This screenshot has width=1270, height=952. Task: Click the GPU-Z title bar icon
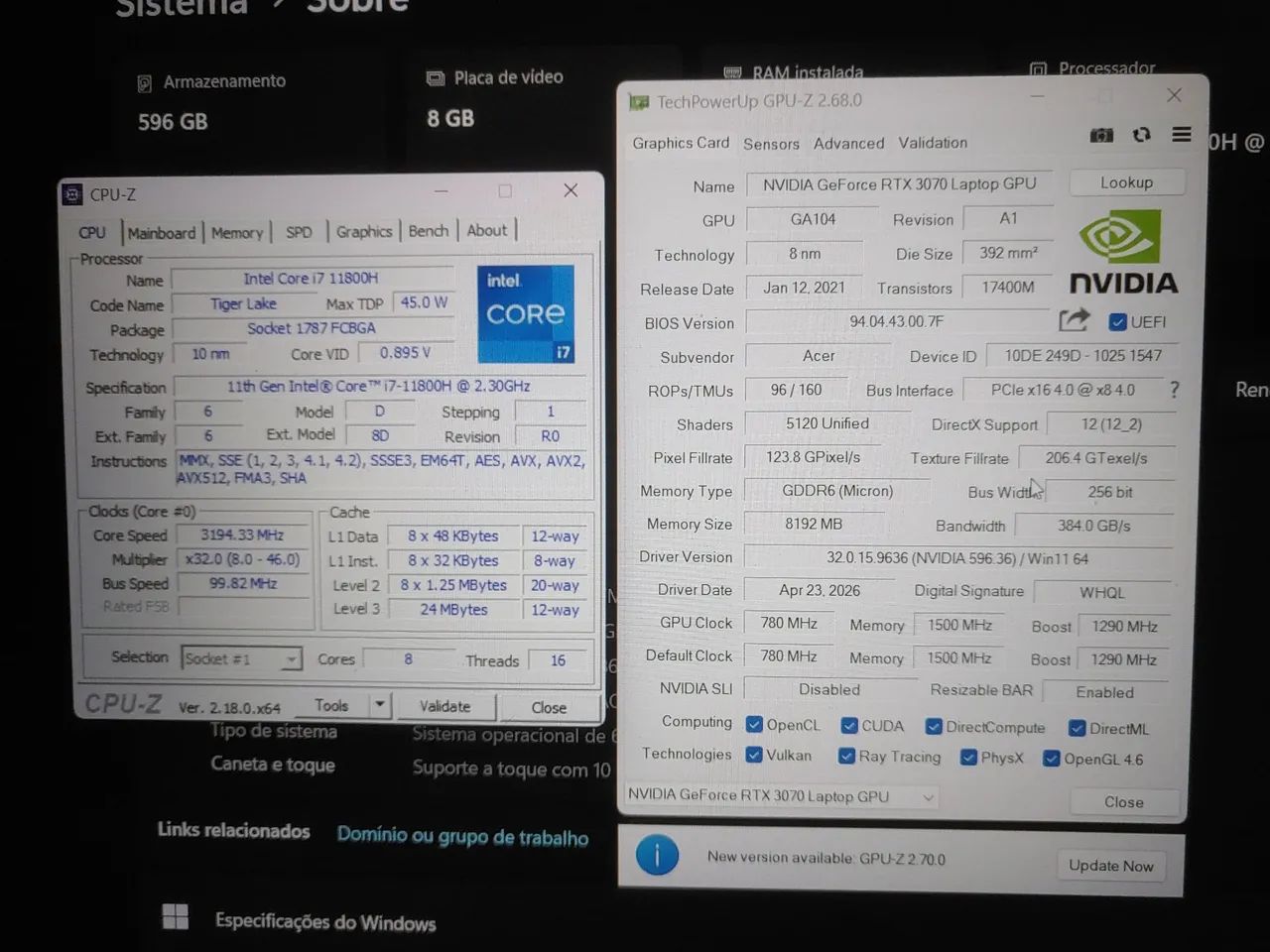[638, 101]
